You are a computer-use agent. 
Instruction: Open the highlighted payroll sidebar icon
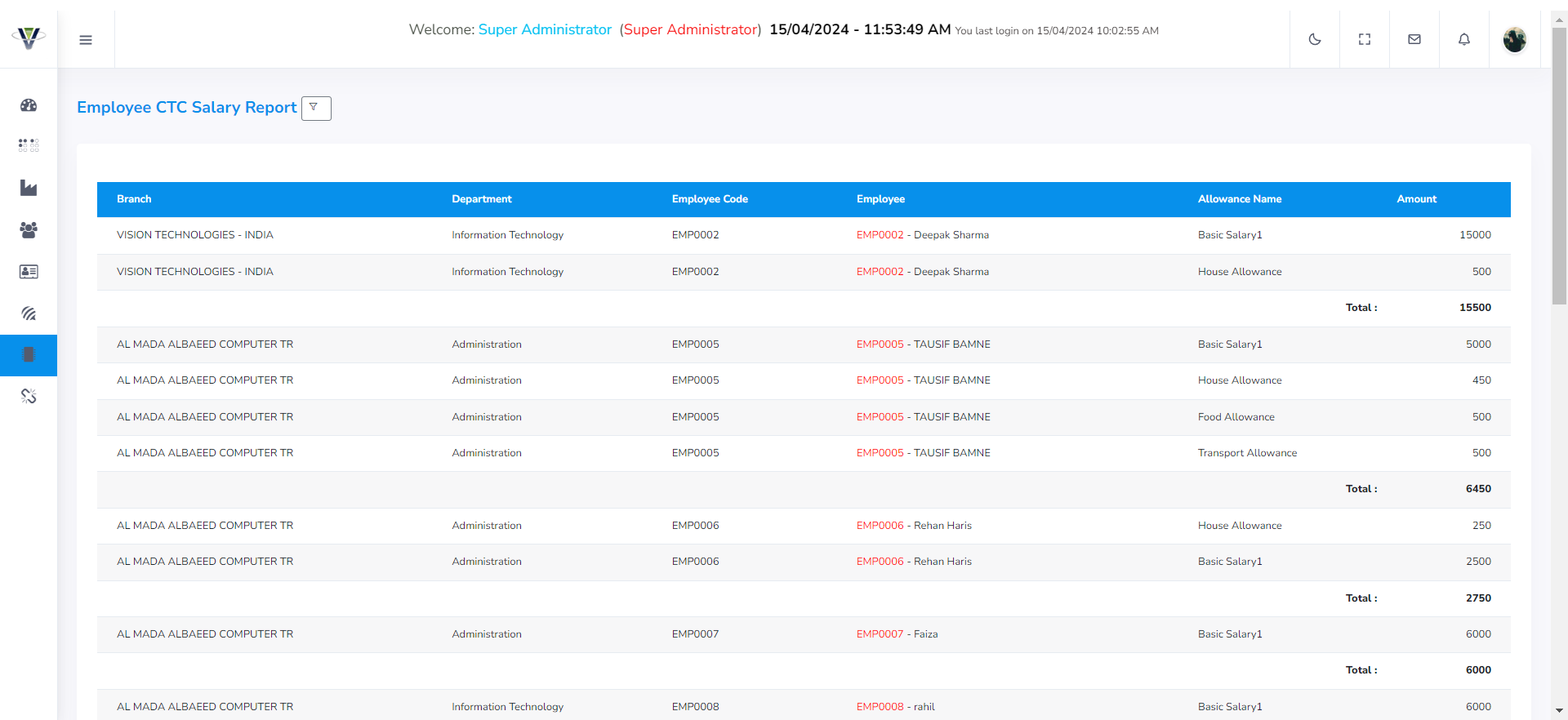(x=29, y=355)
